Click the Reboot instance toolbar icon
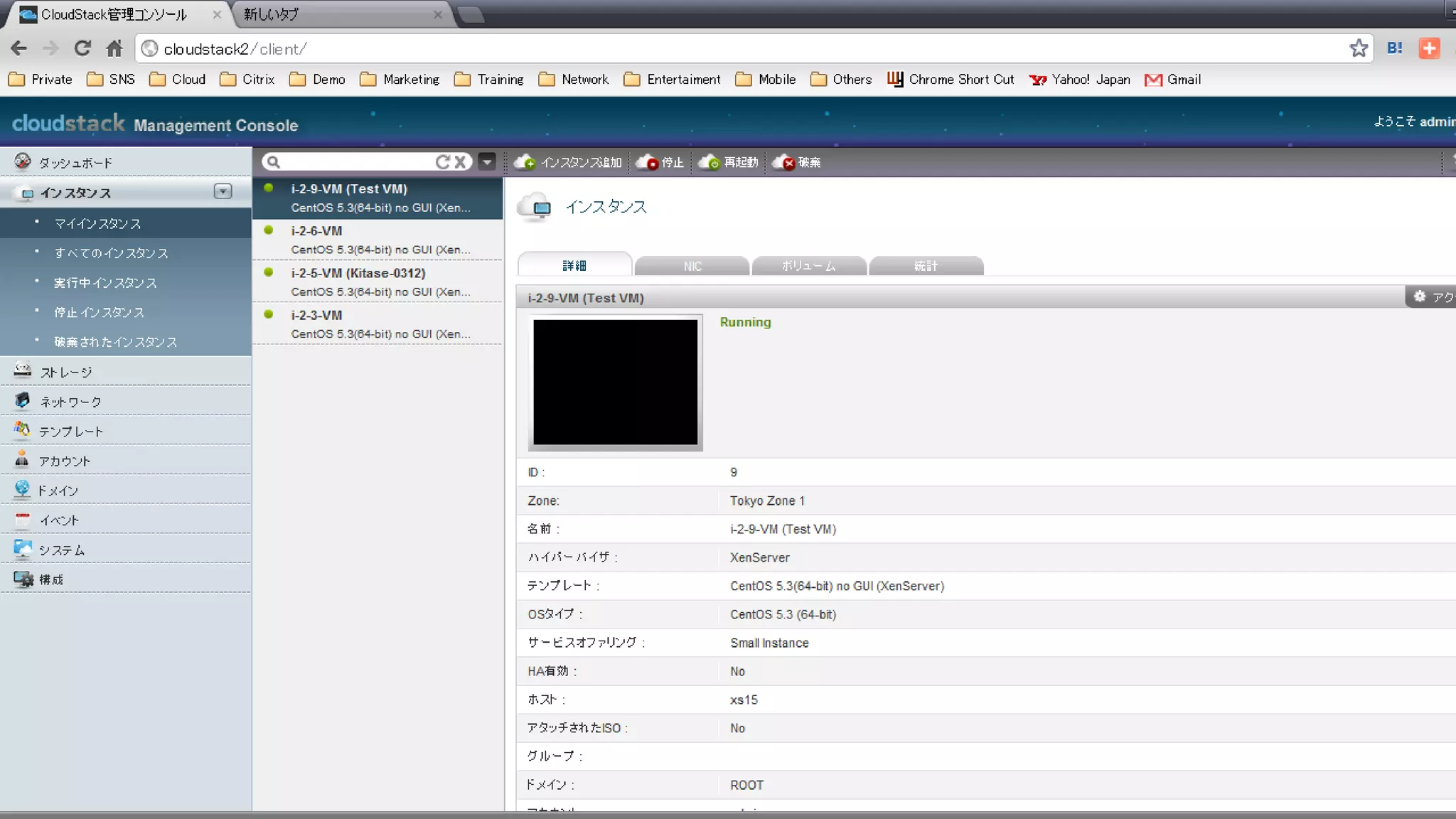This screenshot has height=819, width=1456. click(x=709, y=162)
